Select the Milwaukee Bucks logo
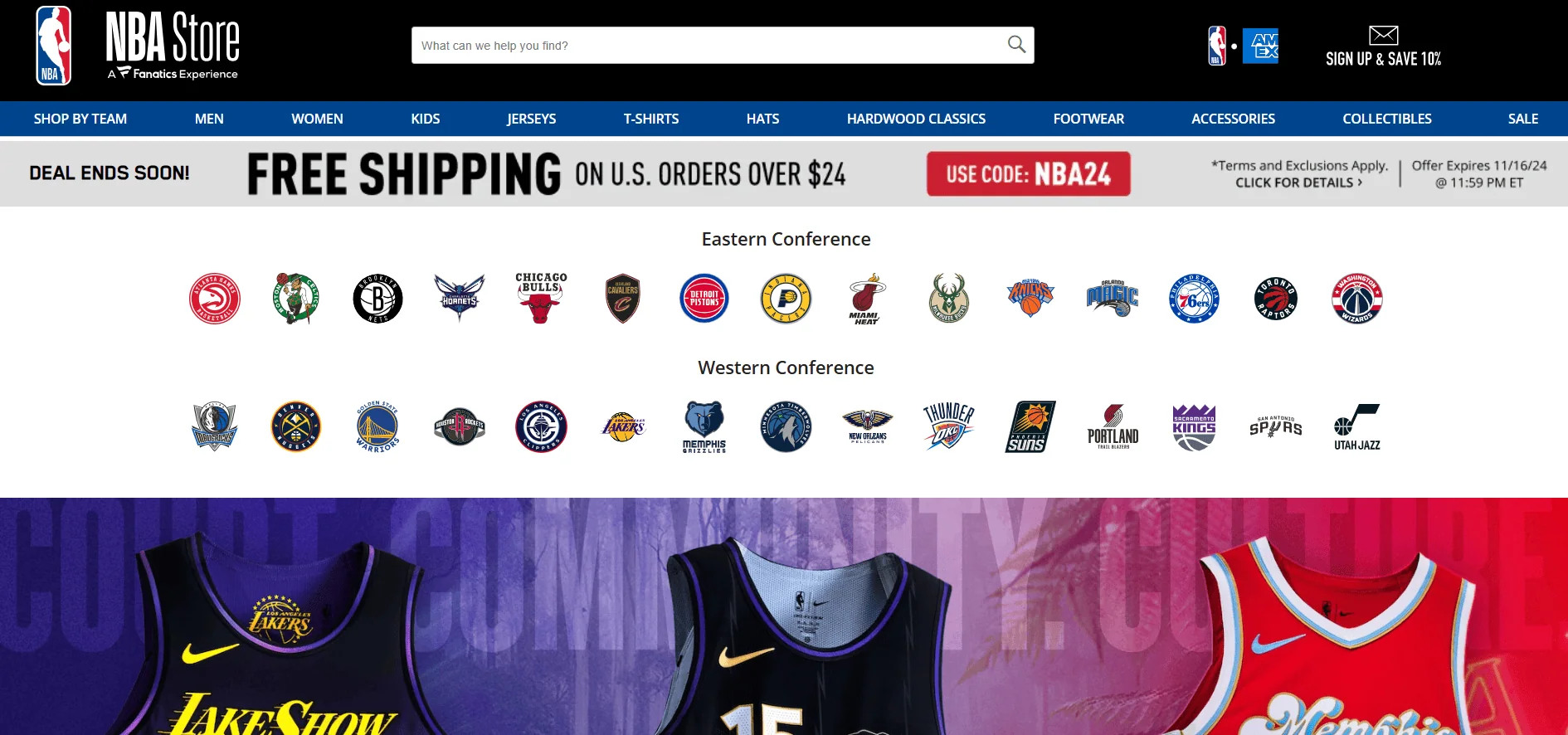The height and width of the screenshot is (735, 1568). (x=949, y=299)
